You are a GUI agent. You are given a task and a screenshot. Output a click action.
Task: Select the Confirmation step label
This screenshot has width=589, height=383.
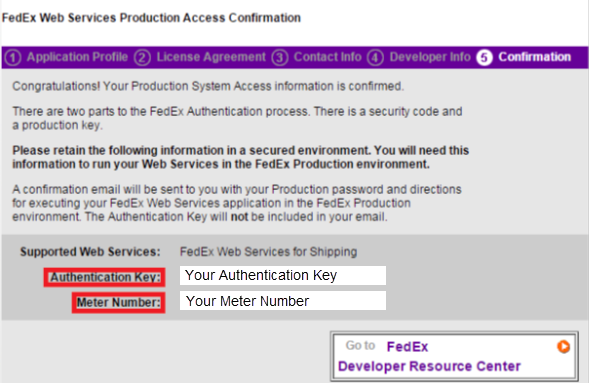535,57
